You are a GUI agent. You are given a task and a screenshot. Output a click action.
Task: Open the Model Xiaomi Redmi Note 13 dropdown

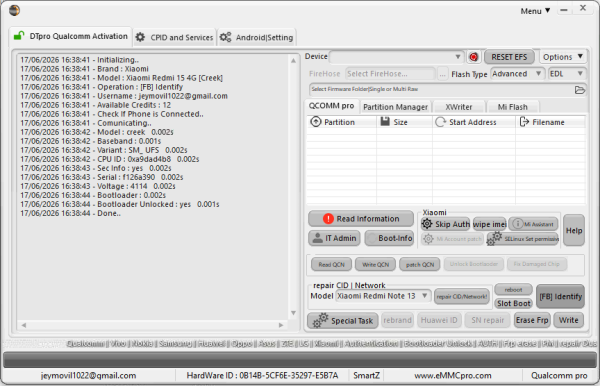point(383,296)
